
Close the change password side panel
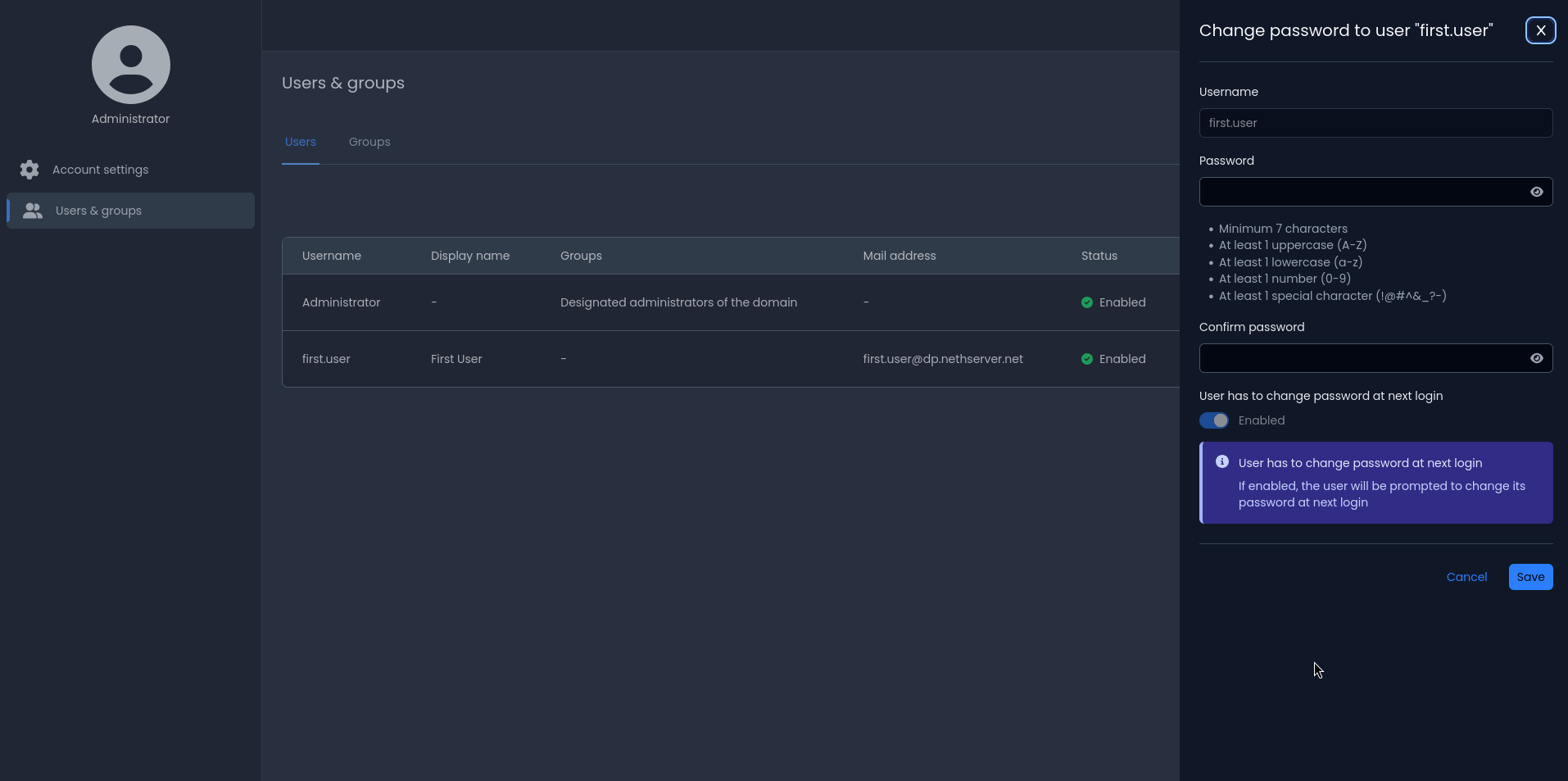(x=1540, y=30)
